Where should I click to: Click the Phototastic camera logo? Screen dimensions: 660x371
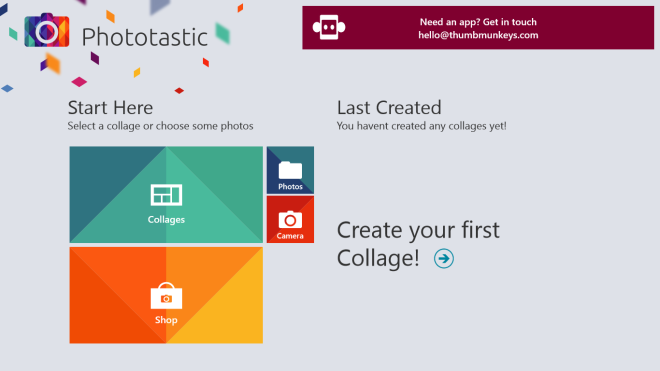point(47,30)
